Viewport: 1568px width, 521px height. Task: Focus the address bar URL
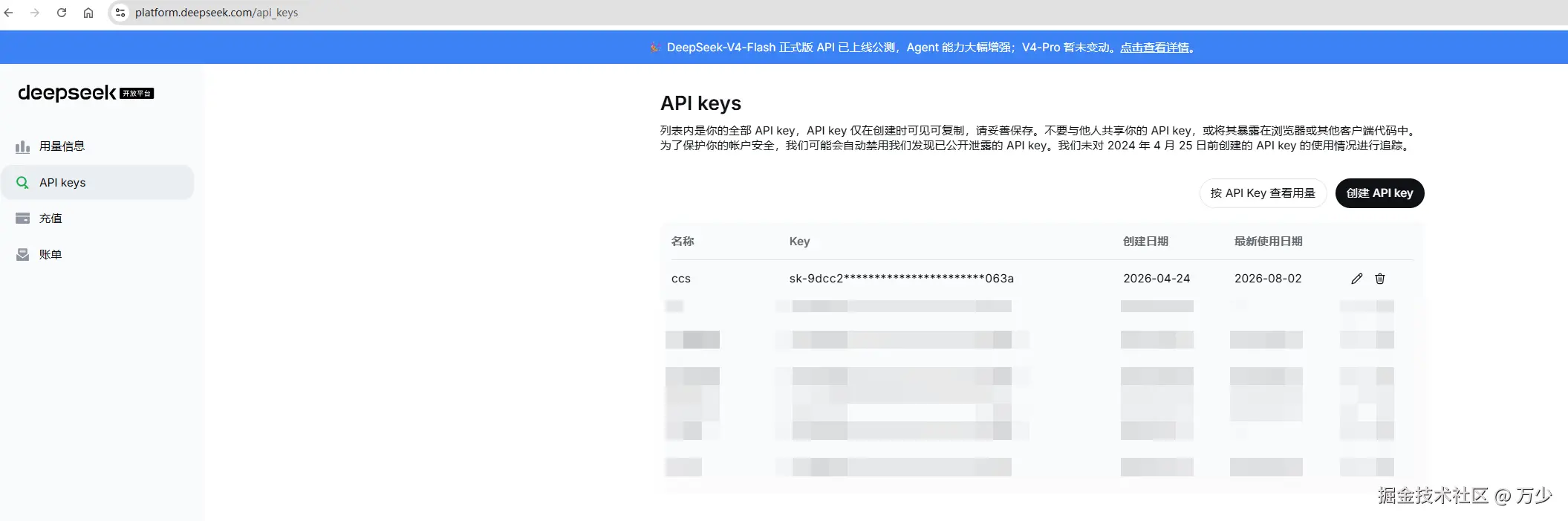pos(216,13)
